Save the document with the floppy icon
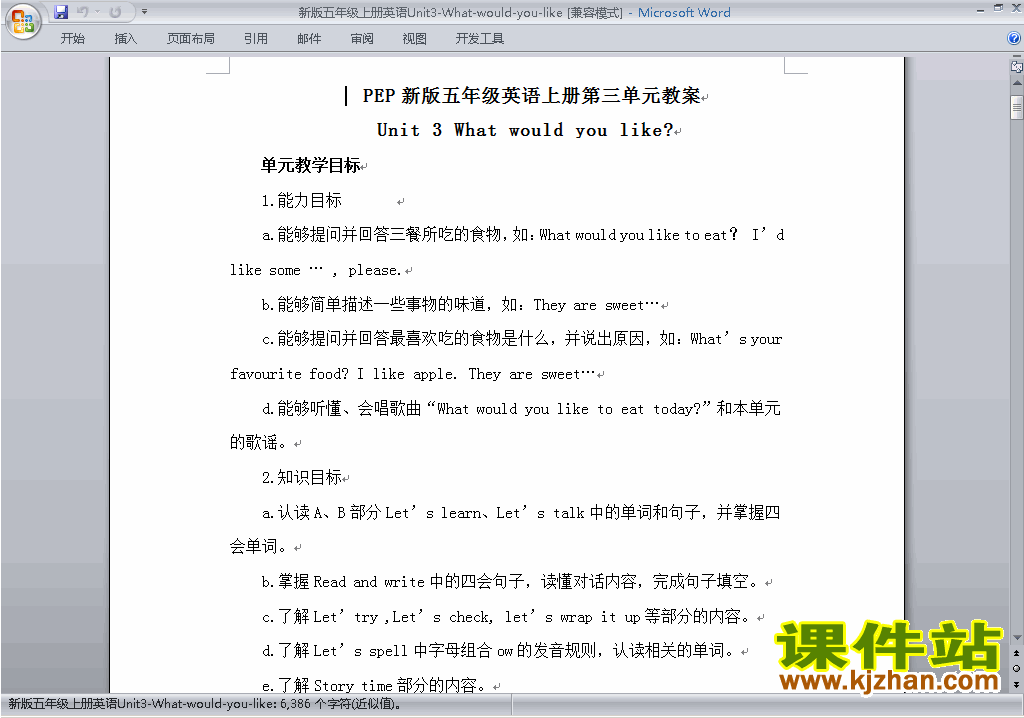 pos(61,12)
